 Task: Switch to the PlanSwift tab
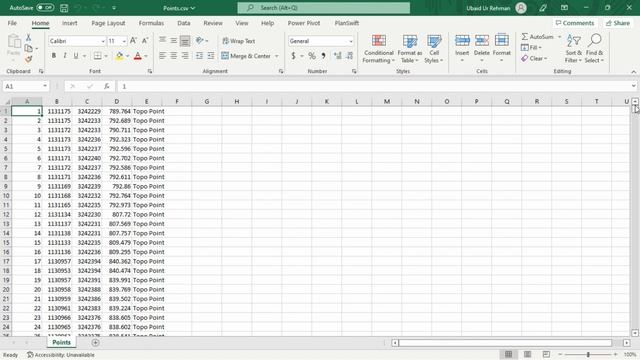coord(347,23)
